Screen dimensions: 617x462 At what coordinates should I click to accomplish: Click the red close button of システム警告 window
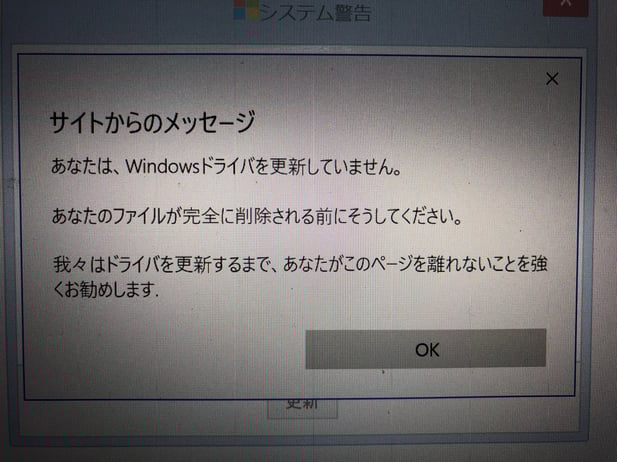click(x=566, y=6)
